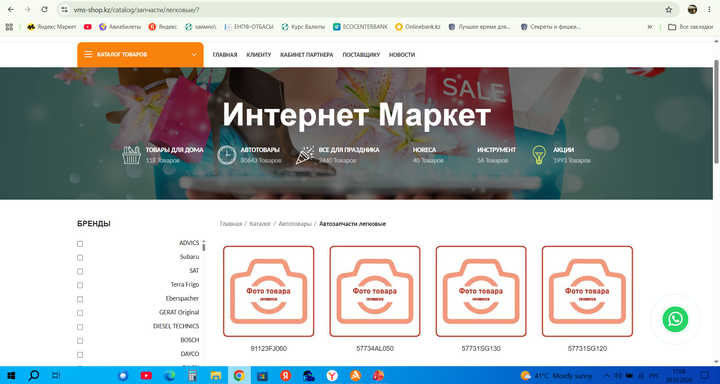Screen dimensions: 720x384
Task: Open the shopping basket Товары для дома icon
Action: tap(131, 155)
